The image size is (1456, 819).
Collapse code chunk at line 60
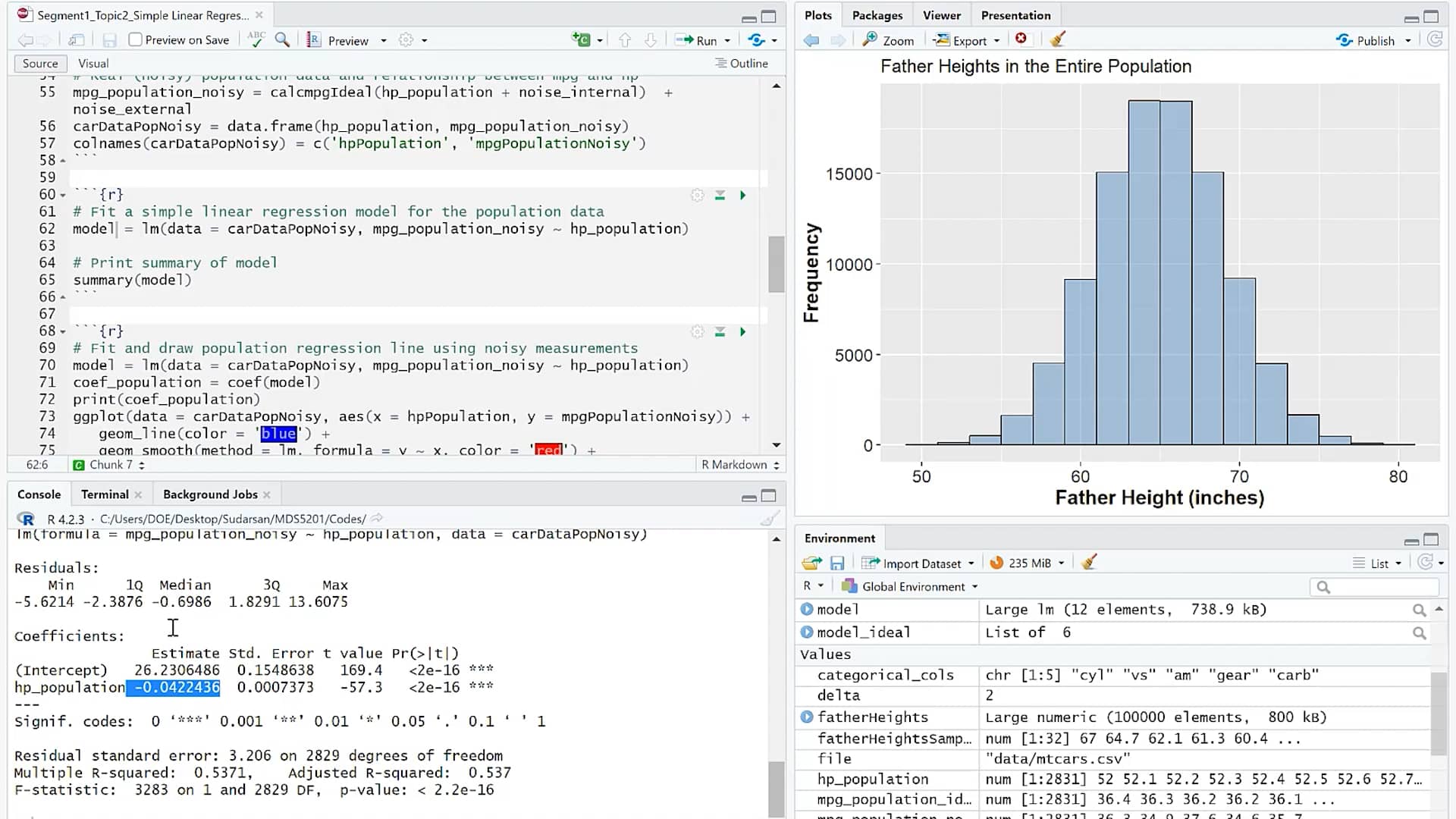click(x=63, y=195)
